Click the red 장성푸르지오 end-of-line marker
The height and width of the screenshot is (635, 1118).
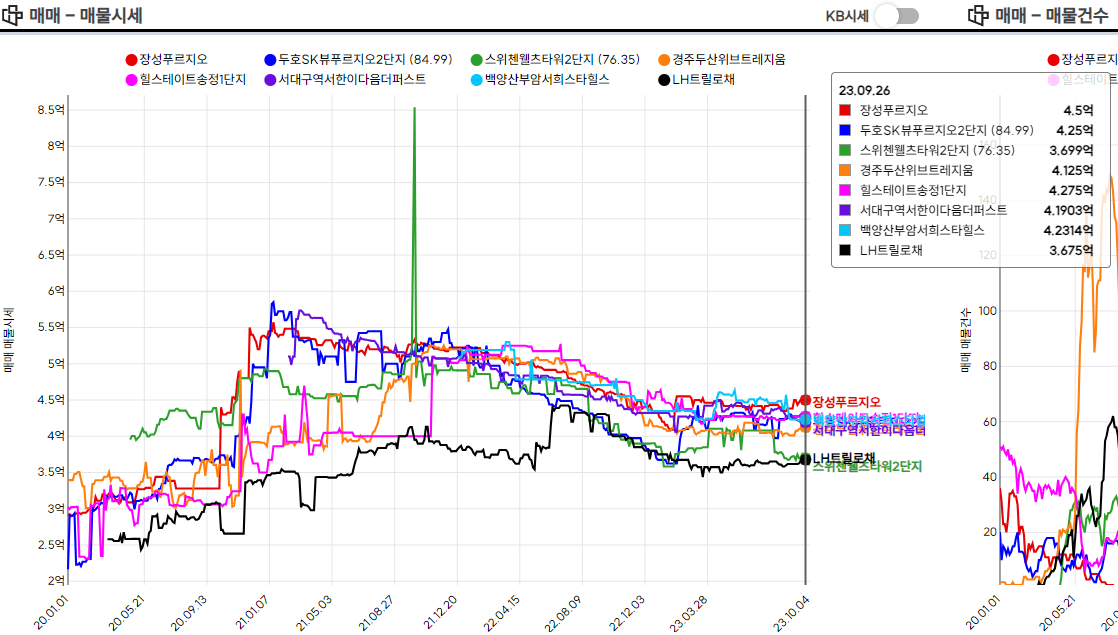pyautogui.click(x=806, y=401)
